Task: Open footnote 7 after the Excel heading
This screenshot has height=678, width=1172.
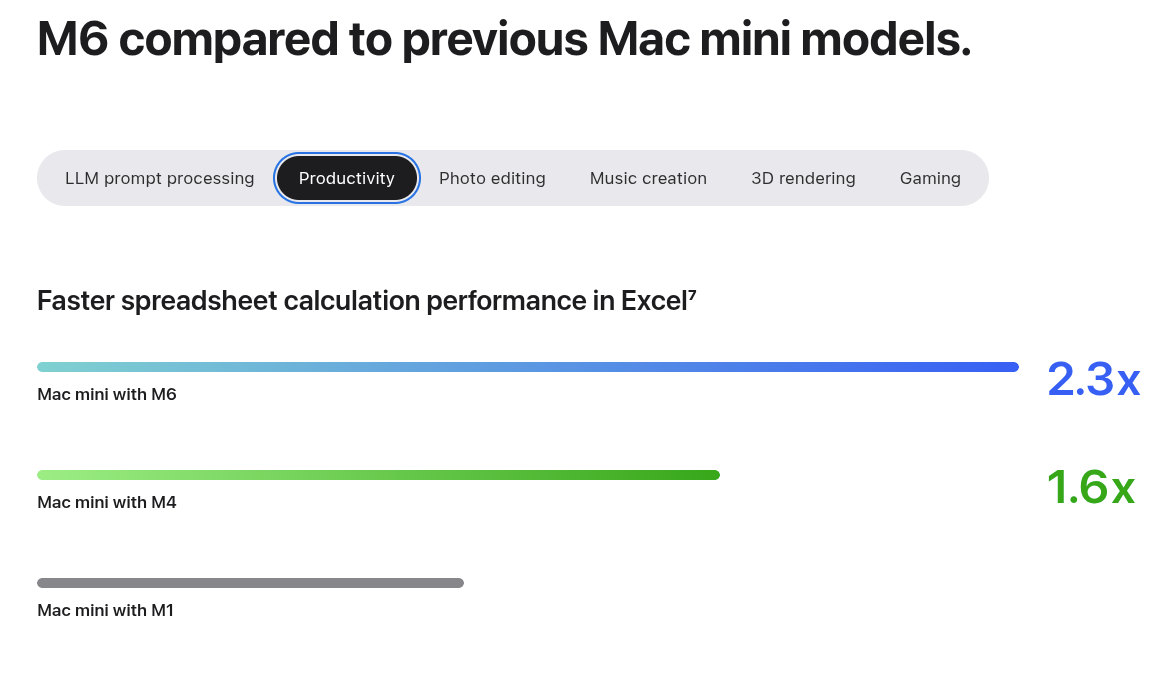Action: click(x=692, y=295)
